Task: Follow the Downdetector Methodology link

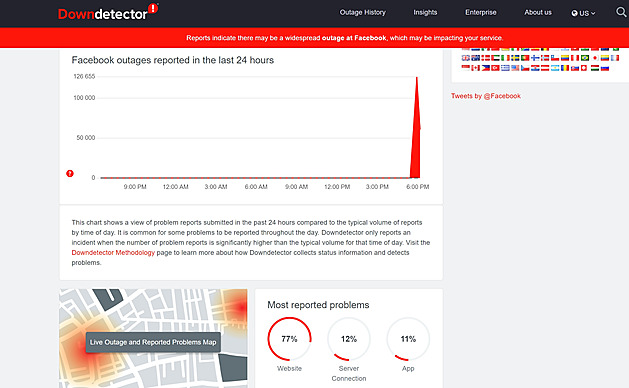Action: click(x=113, y=252)
